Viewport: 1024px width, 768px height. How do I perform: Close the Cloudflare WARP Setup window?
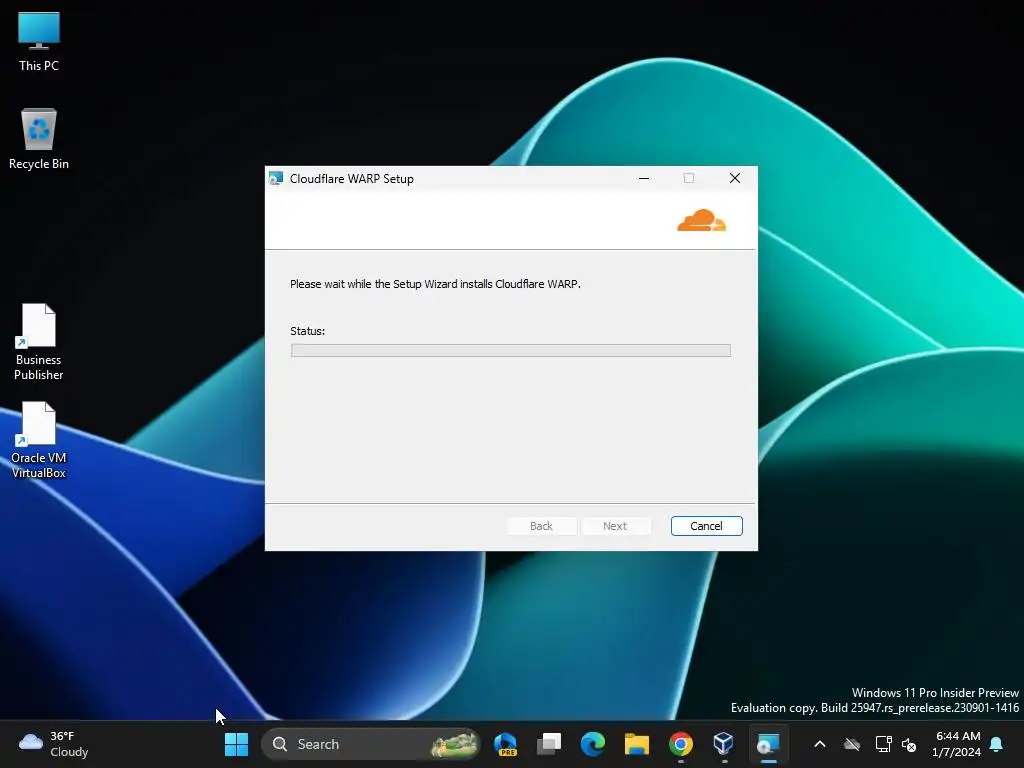click(x=735, y=178)
